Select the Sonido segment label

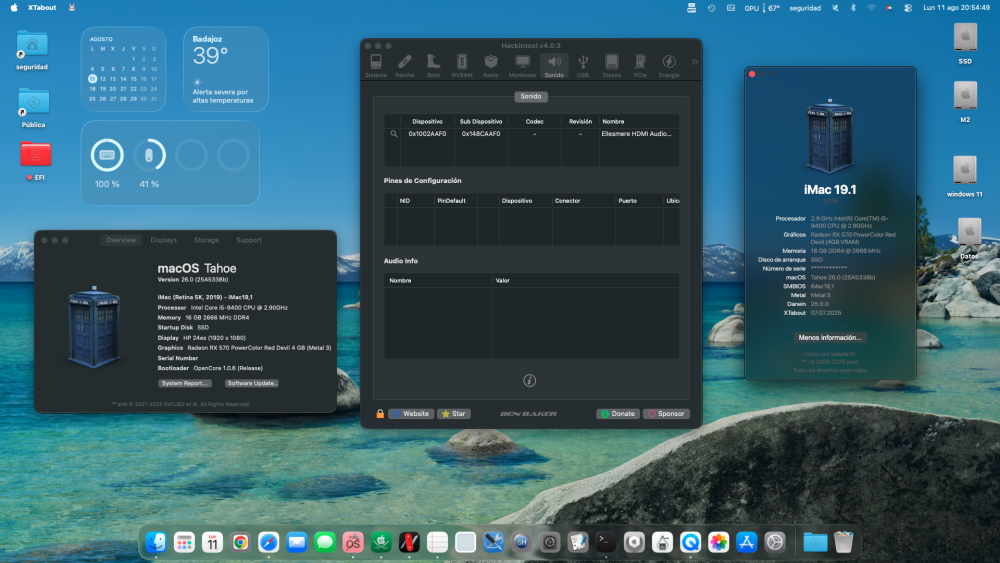tap(531, 96)
